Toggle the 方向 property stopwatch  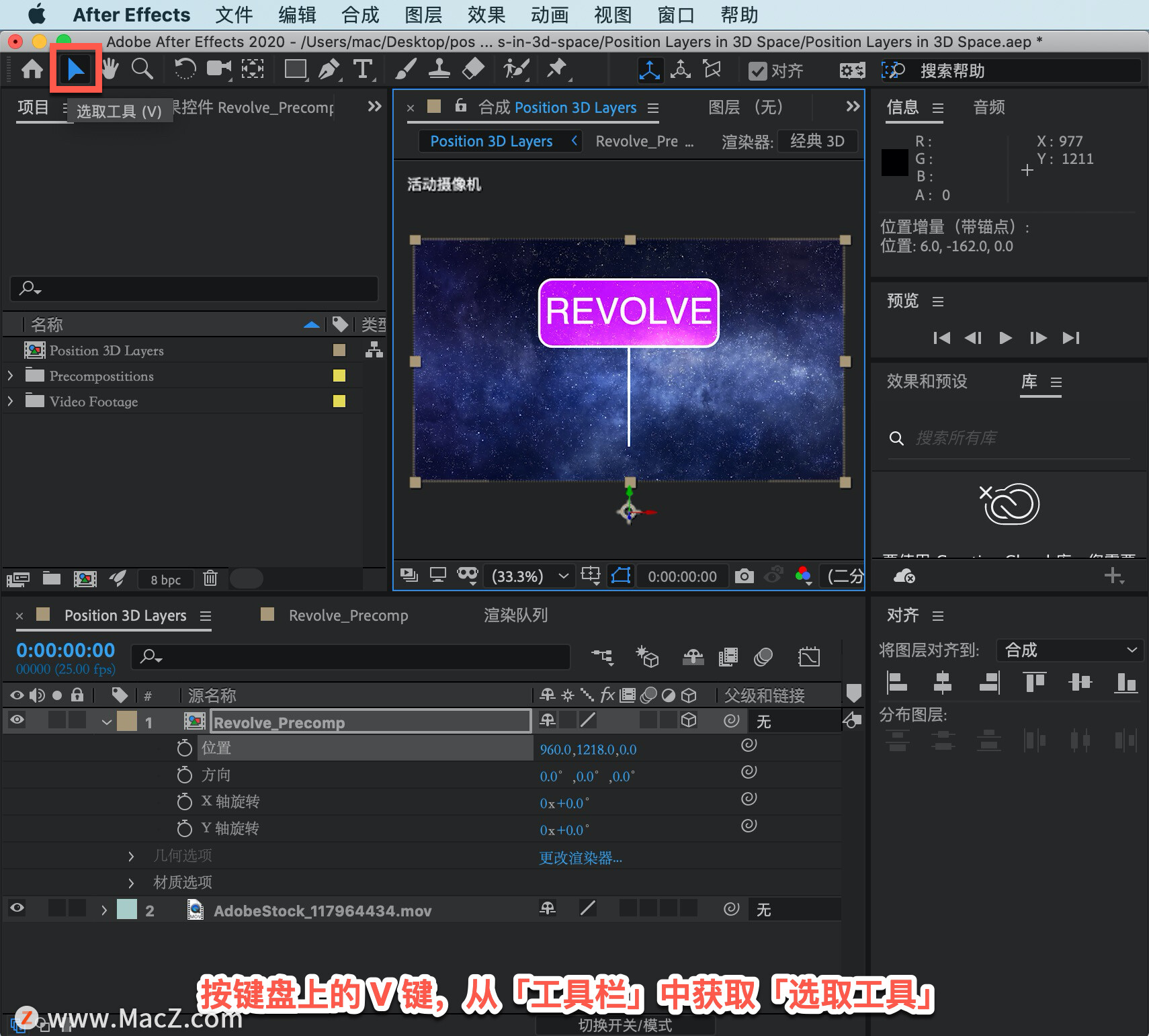click(184, 775)
